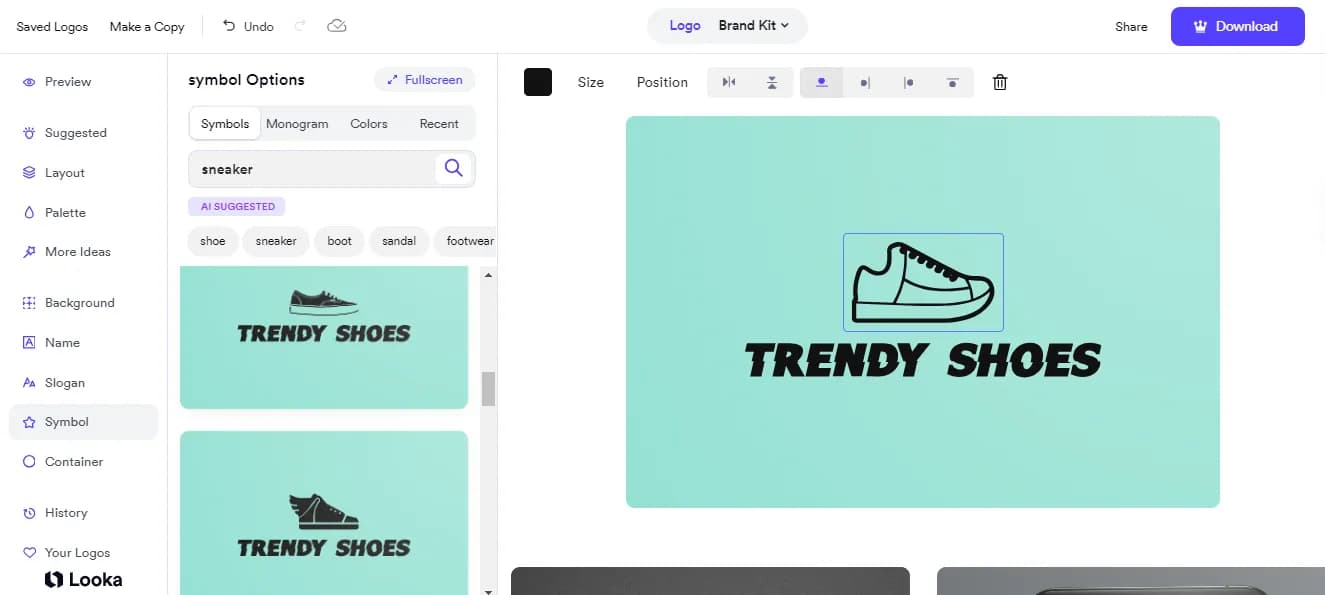Set symbol position above the name
The image size is (1325, 595).
click(x=822, y=82)
